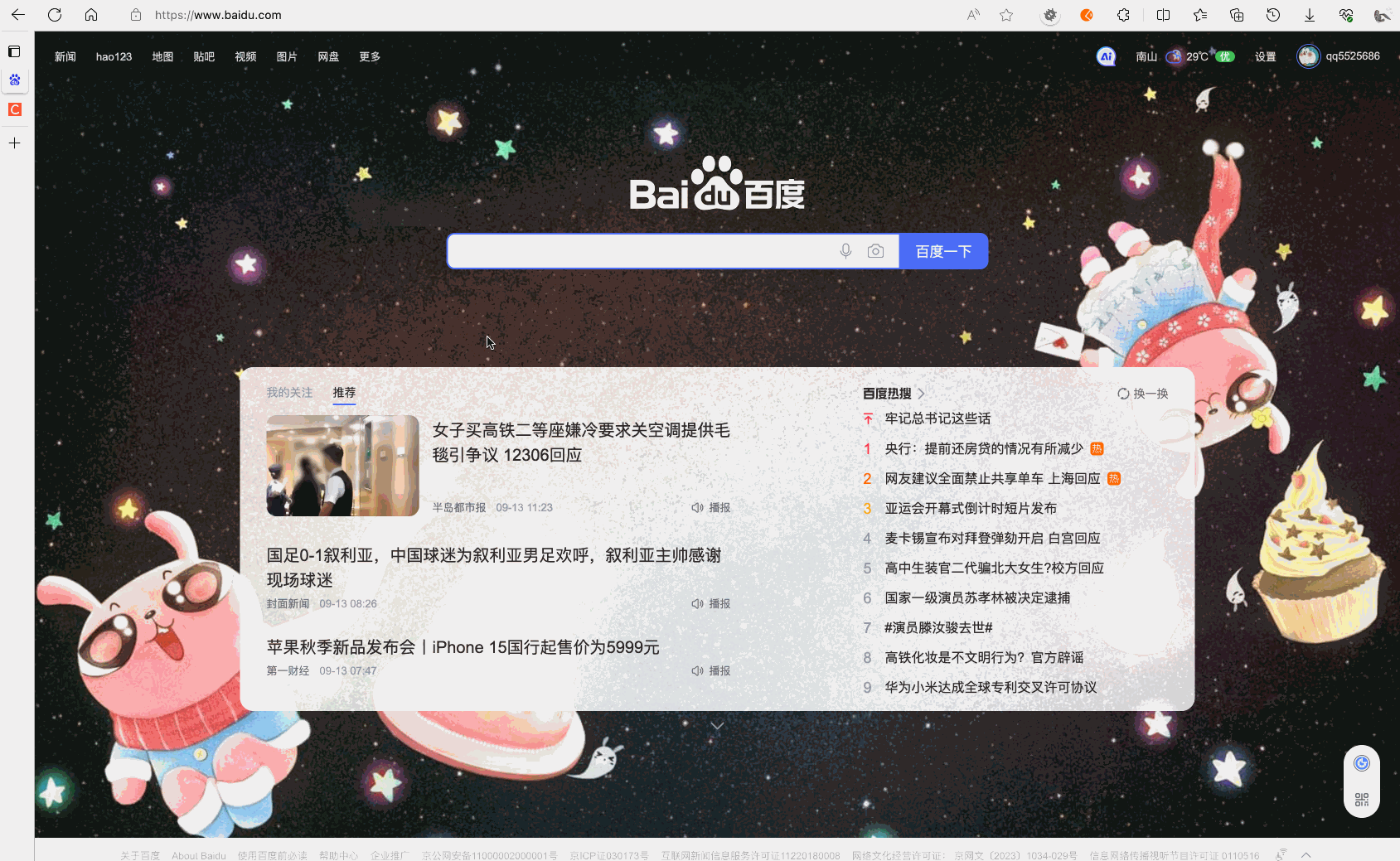This screenshot has height=861, width=1400.
Task: Open image search via the camera icon
Action: (x=875, y=250)
